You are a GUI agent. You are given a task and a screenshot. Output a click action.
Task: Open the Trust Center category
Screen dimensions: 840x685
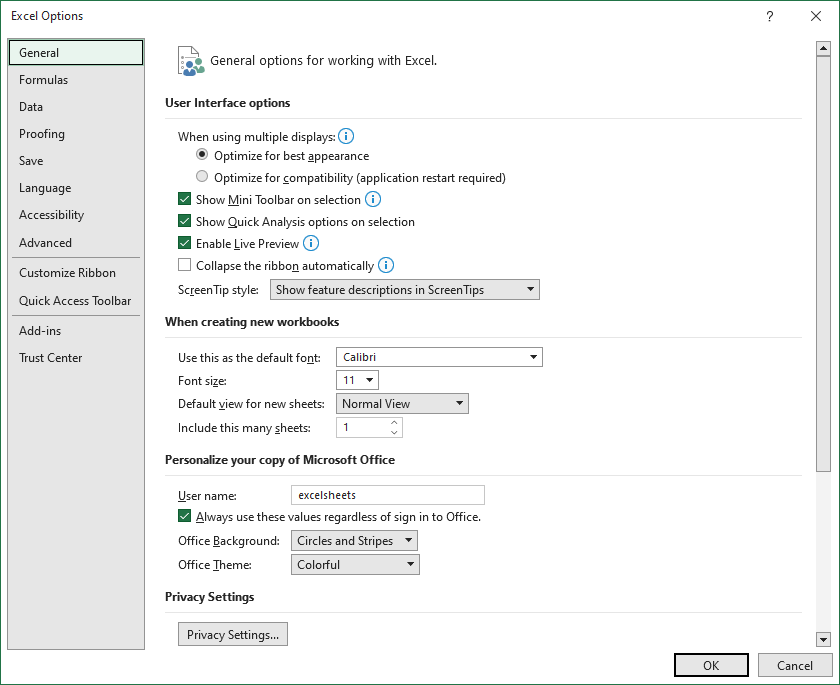pyautogui.click(x=76, y=358)
